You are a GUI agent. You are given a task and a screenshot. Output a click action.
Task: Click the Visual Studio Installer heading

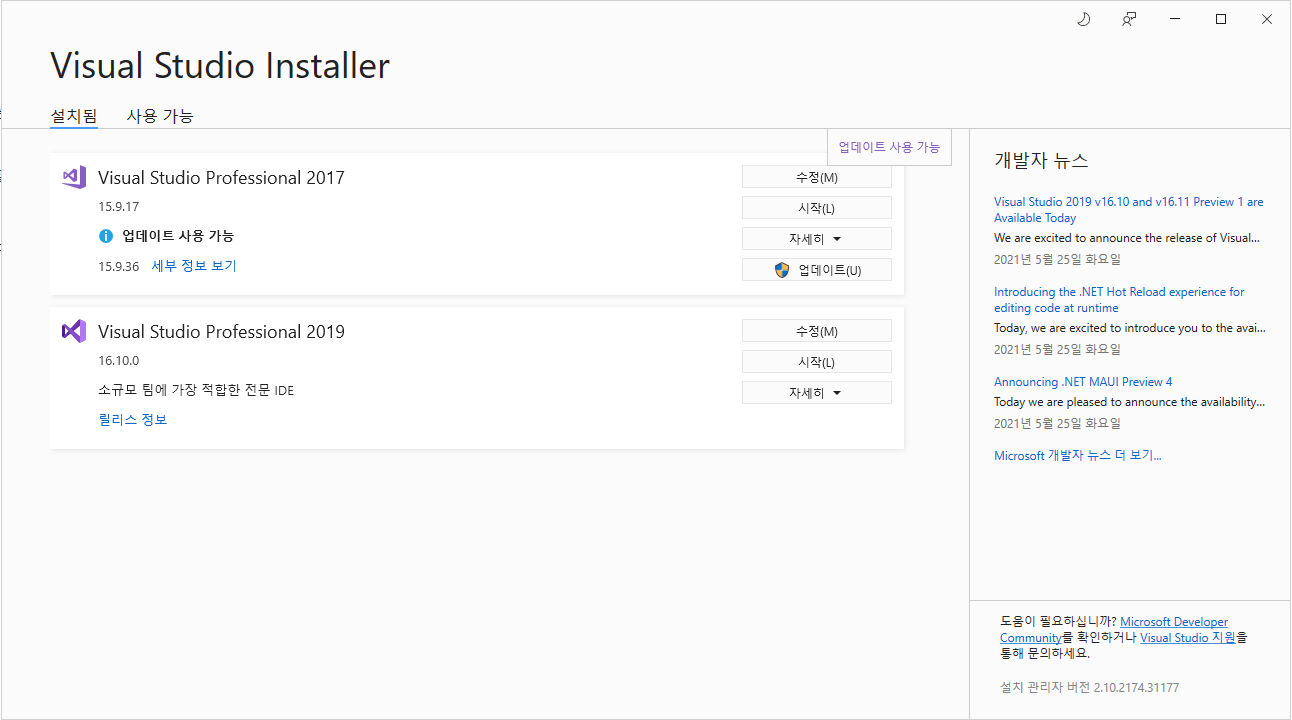220,66
